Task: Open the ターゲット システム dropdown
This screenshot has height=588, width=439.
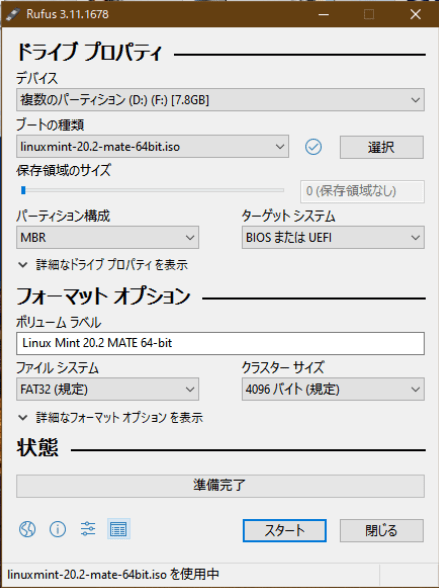Action: [333, 237]
